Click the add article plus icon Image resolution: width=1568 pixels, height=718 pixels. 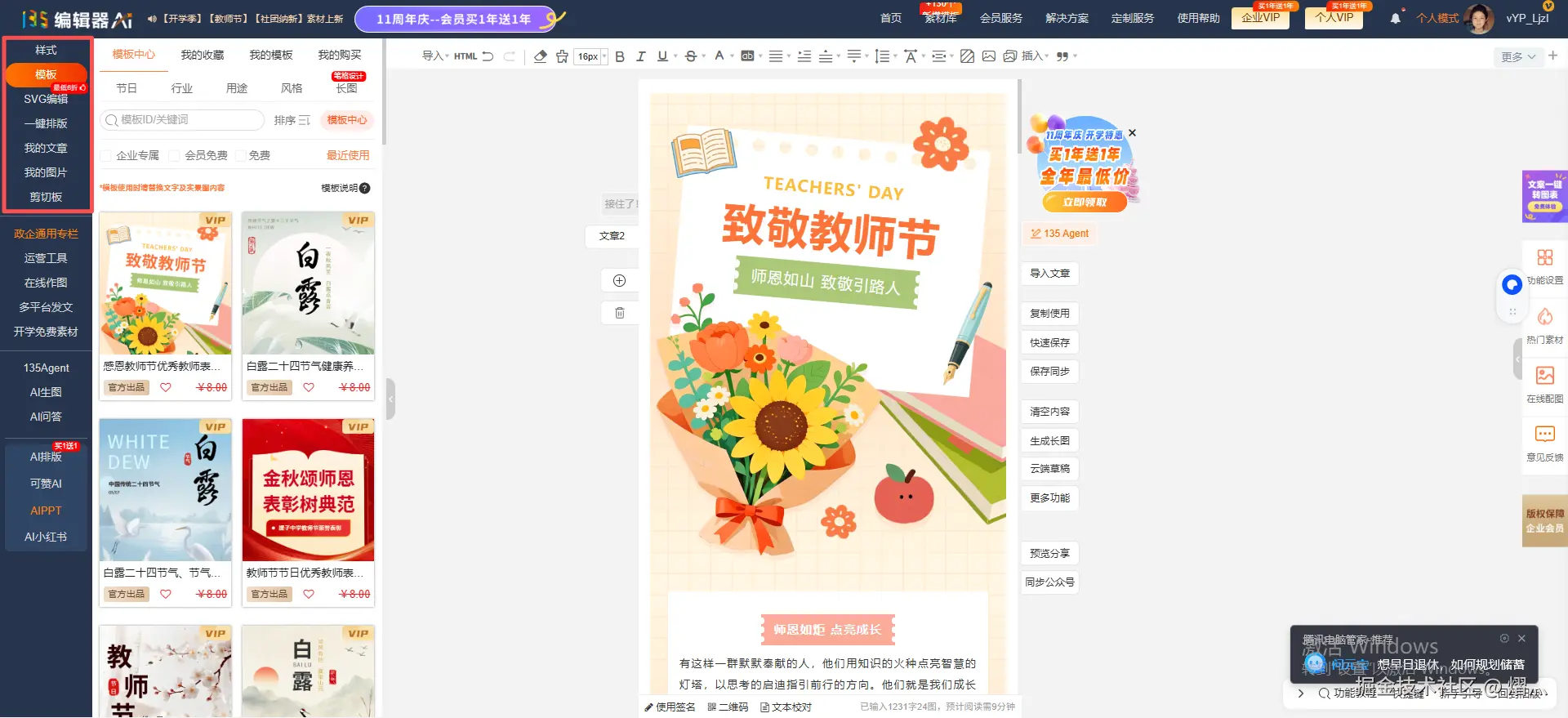coord(620,281)
